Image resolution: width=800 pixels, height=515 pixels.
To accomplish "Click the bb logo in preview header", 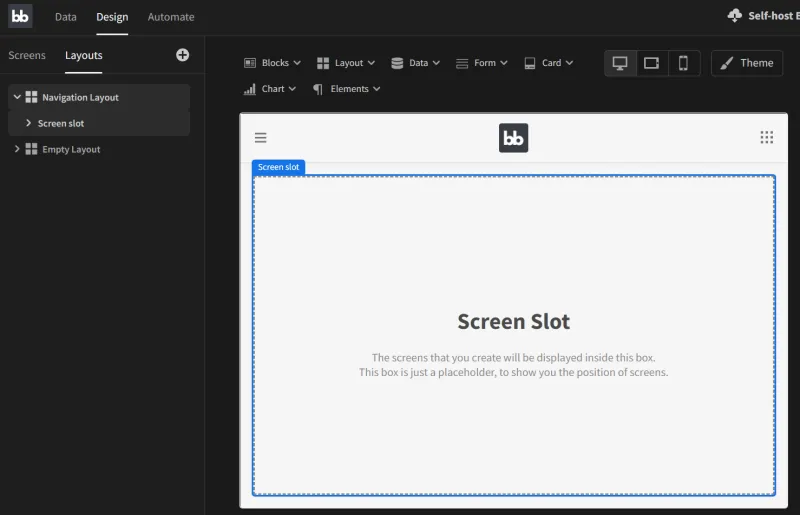I will [x=513, y=138].
